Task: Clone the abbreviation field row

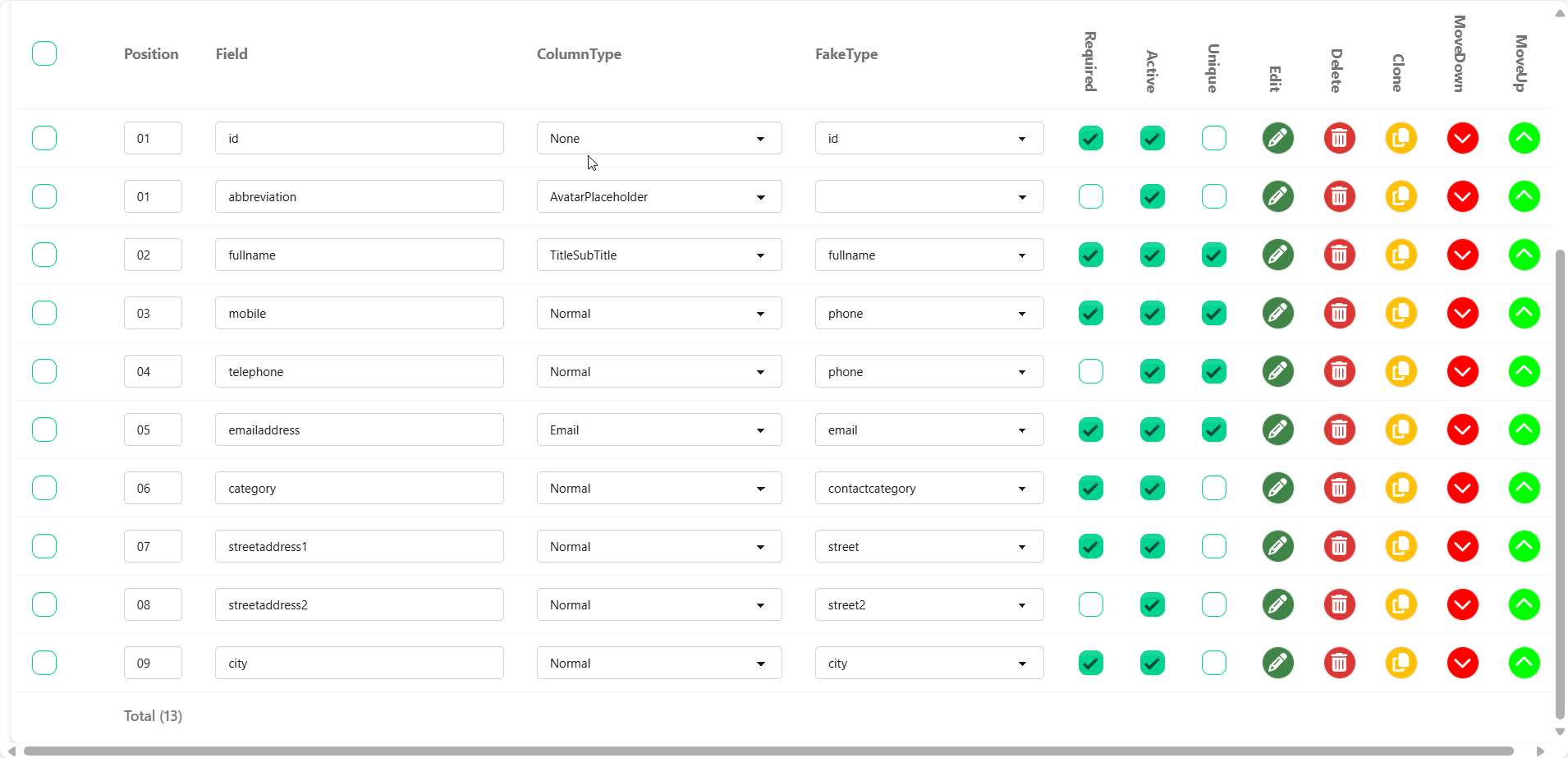Action: click(x=1401, y=196)
